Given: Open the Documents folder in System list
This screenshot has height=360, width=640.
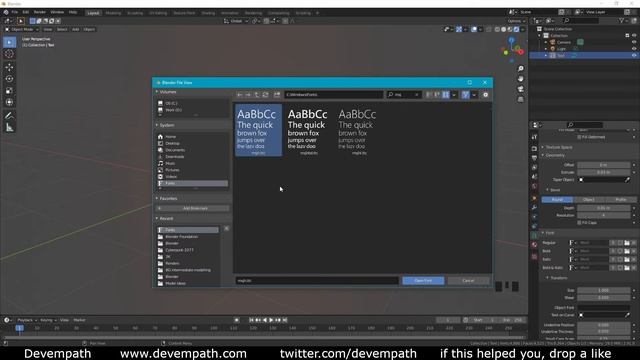Looking at the screenshot, I should [175, 150].
